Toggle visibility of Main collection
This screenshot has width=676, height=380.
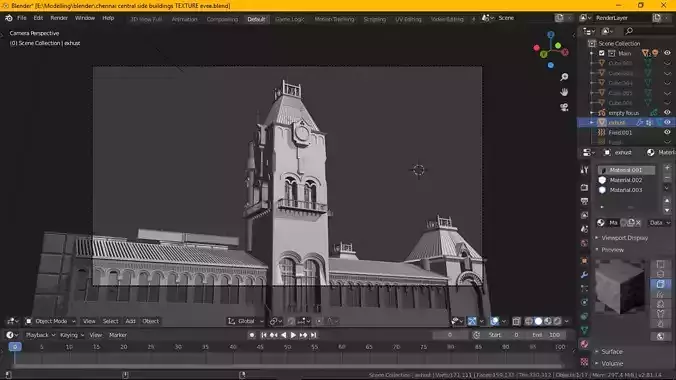pyautogui.click(x=667, y=53)
